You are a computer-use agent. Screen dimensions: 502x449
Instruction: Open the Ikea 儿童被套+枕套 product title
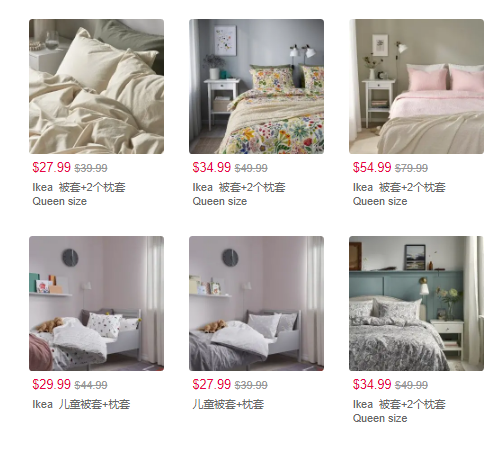click(81, 404)
